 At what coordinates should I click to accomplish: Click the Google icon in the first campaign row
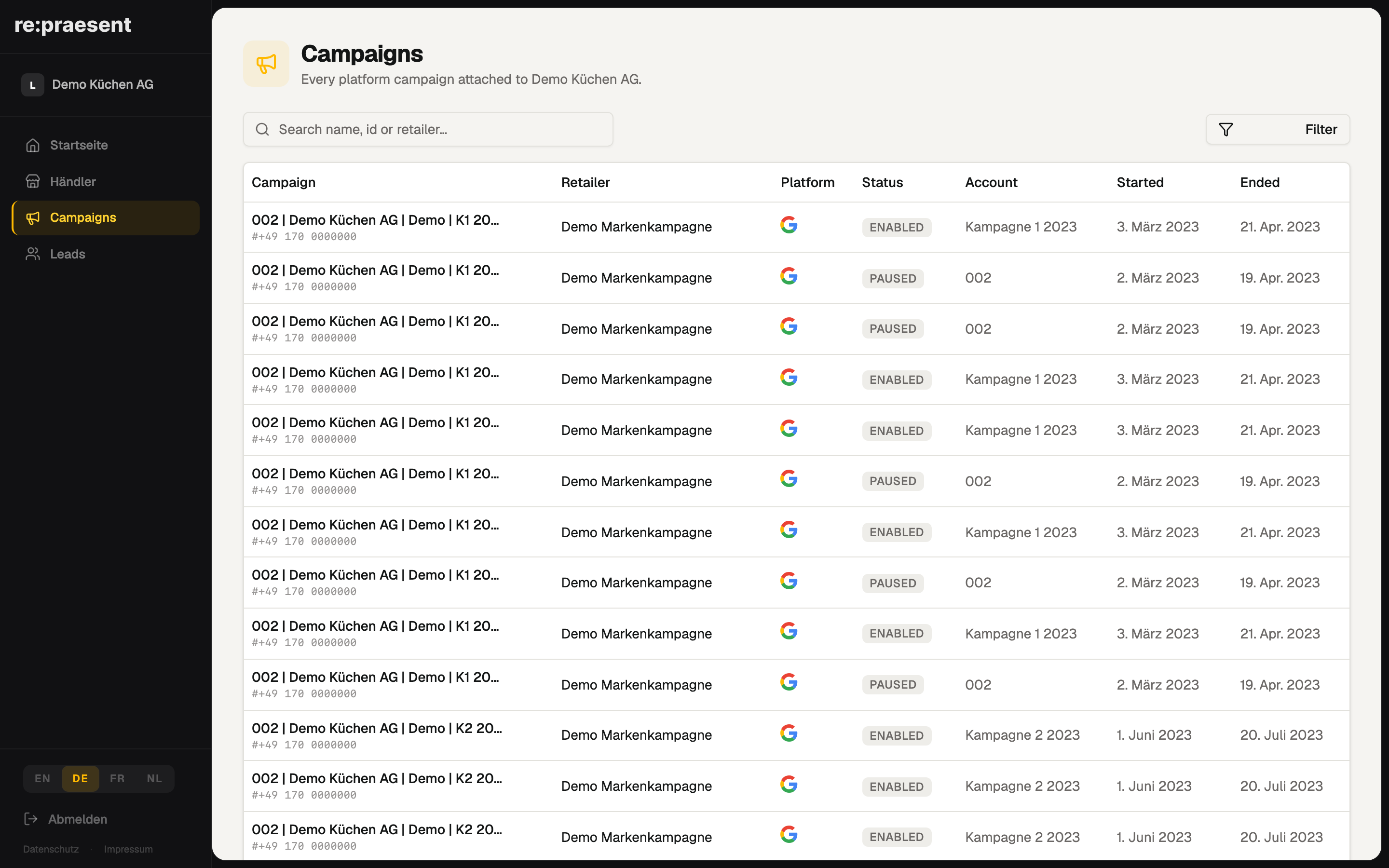point(789,225)
